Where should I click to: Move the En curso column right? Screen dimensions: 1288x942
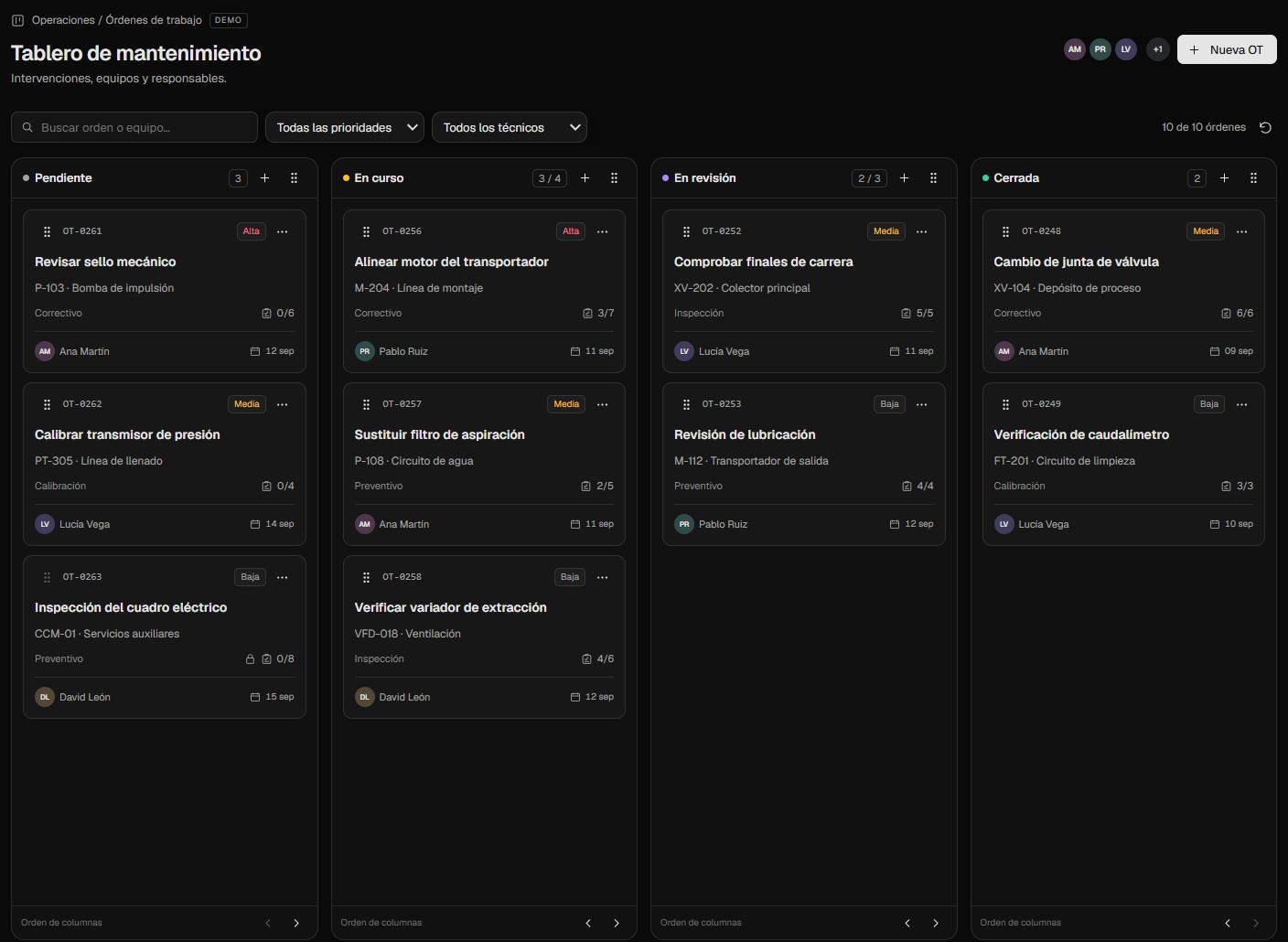pyautogui.click(x=617, y=923)
